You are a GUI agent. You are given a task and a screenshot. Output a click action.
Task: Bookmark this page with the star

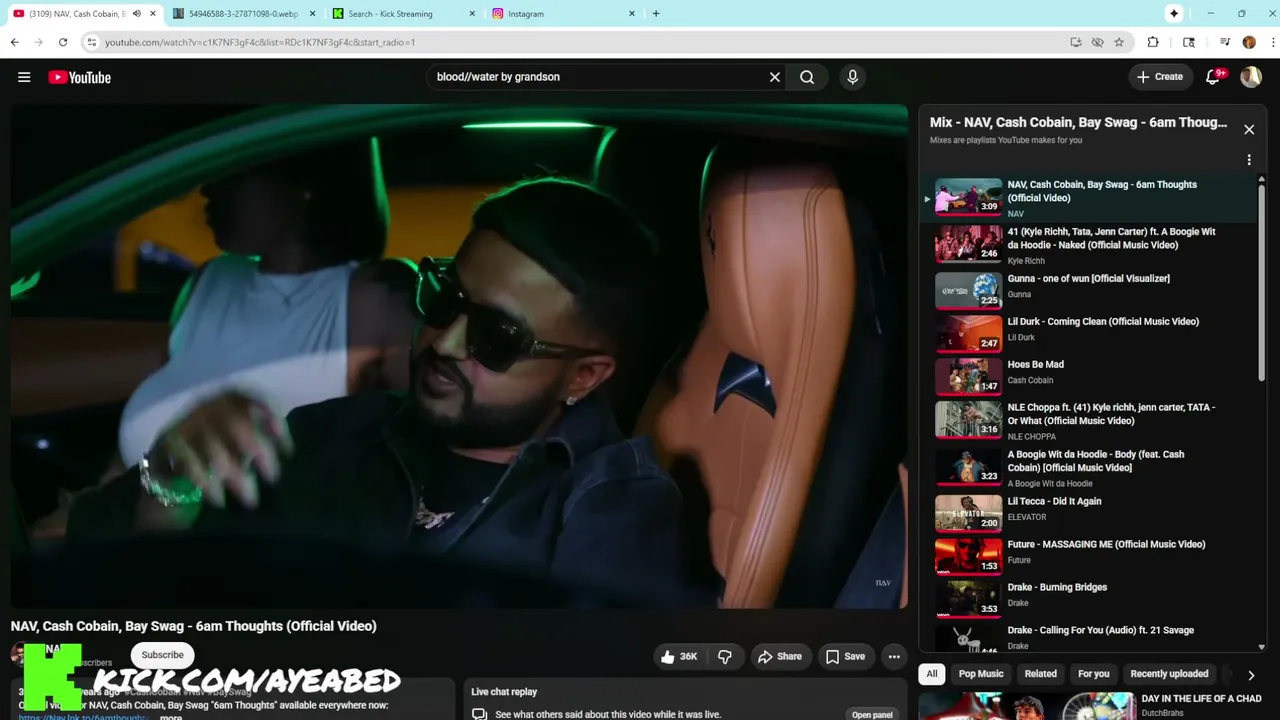click(x=1119, y=42)
